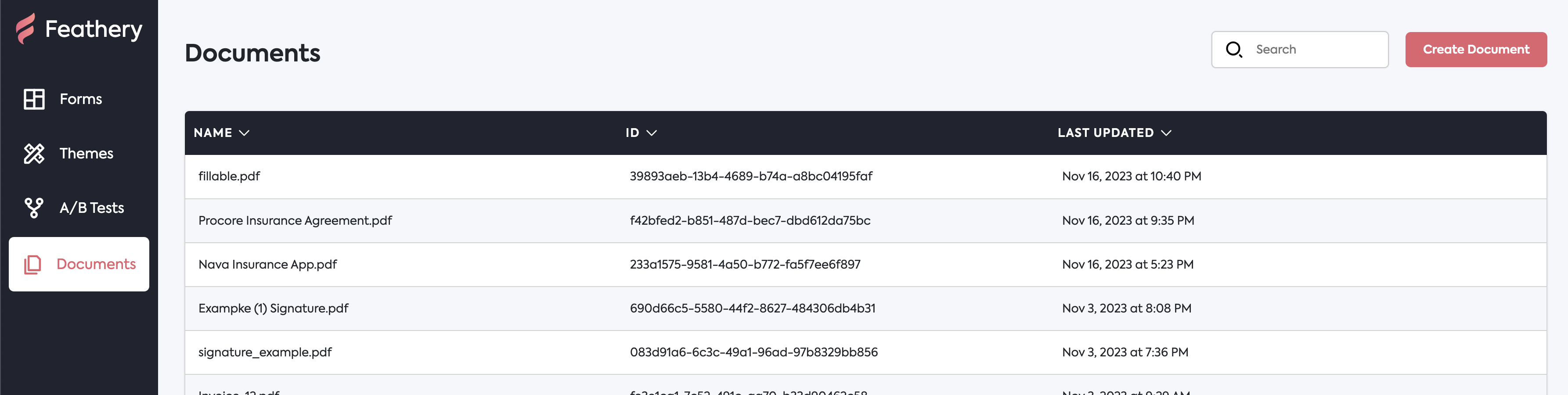Open the A/B Tests page
Viewport: 1568px width, 395px height.
coord(91,208)
